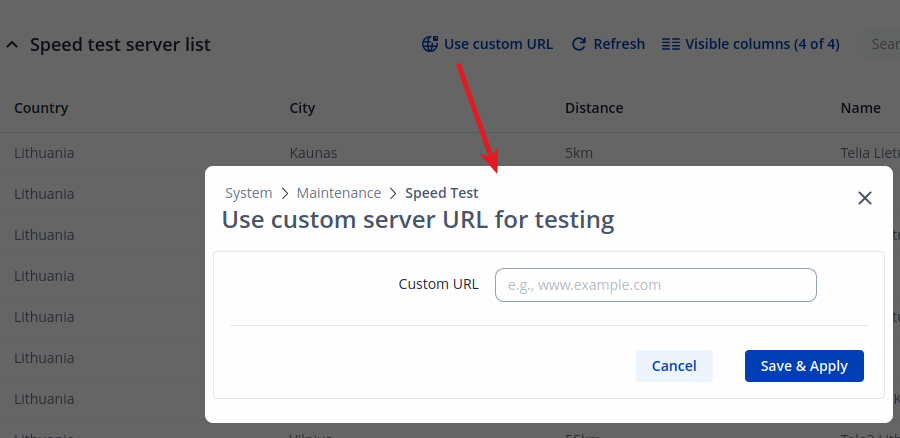This screenshot has height=438, width=900.
Task: Sort by the Country column header
Action: (x=41, y=108)
